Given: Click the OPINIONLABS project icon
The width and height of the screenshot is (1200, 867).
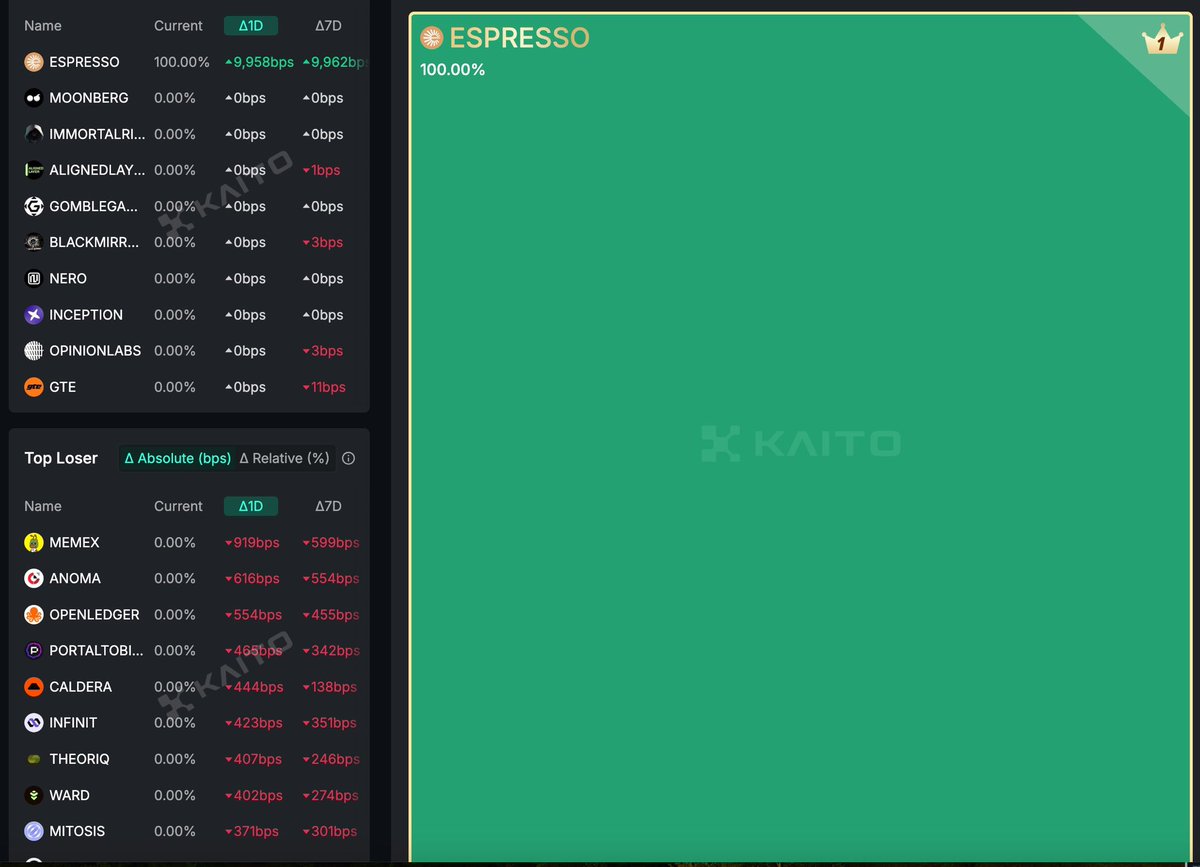Looking at the screenshot, I should pyautogui.click(x=34, y=351).
